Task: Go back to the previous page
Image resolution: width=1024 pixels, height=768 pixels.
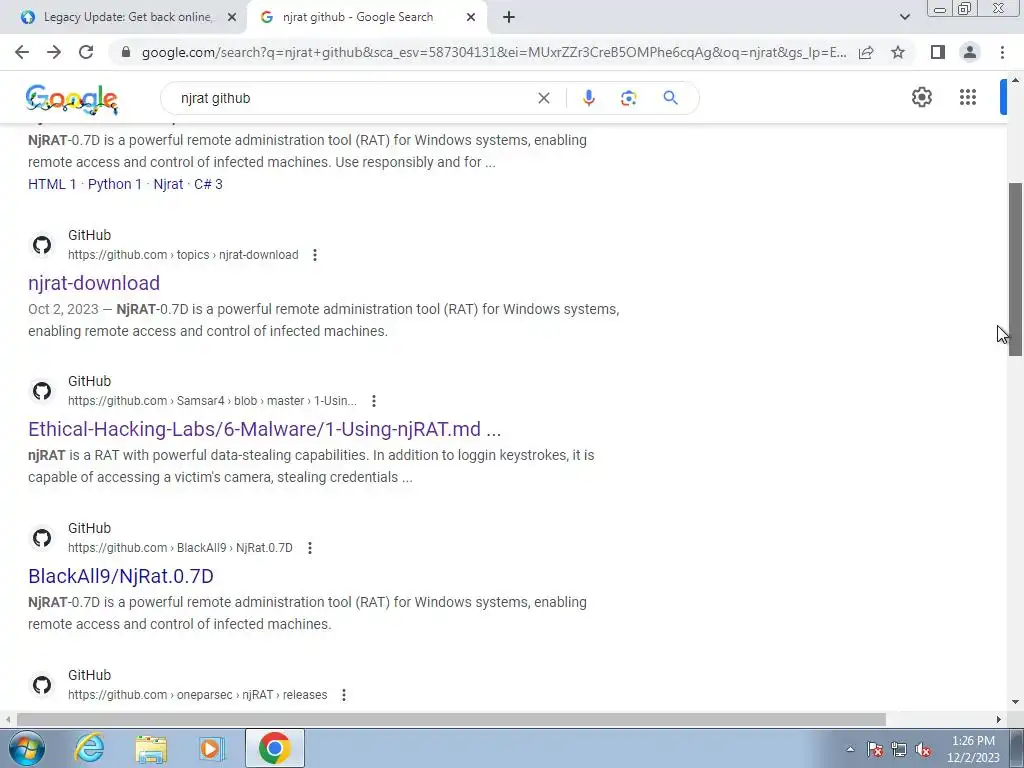Action: pyautogui.click(x=22, y=52)
